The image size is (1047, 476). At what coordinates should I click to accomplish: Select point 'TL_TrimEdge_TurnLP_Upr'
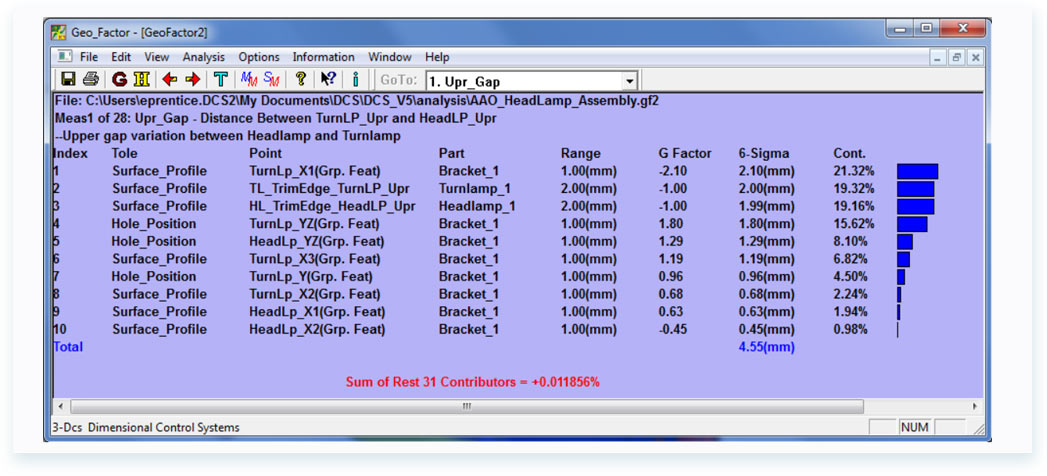[329, 189]
